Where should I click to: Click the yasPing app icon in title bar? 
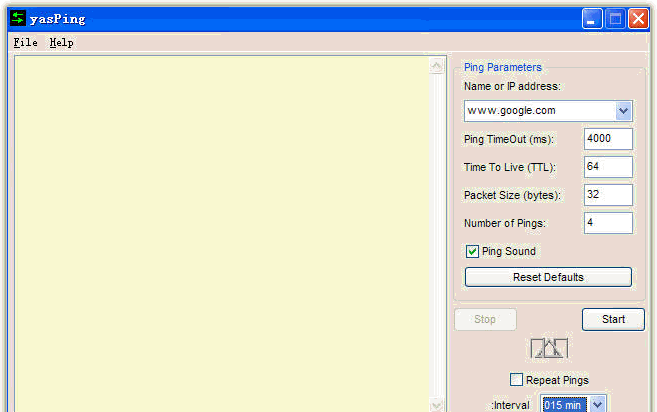click(17, 18)
